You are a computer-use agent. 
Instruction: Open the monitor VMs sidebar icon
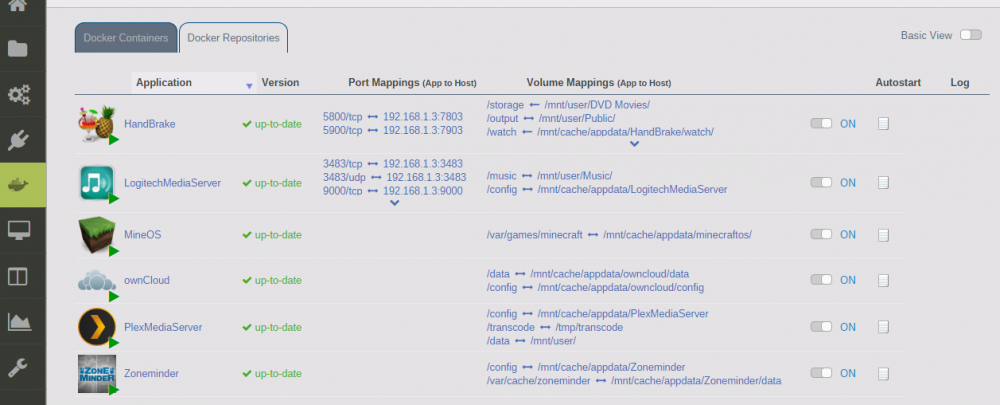(x=18, y=230)
